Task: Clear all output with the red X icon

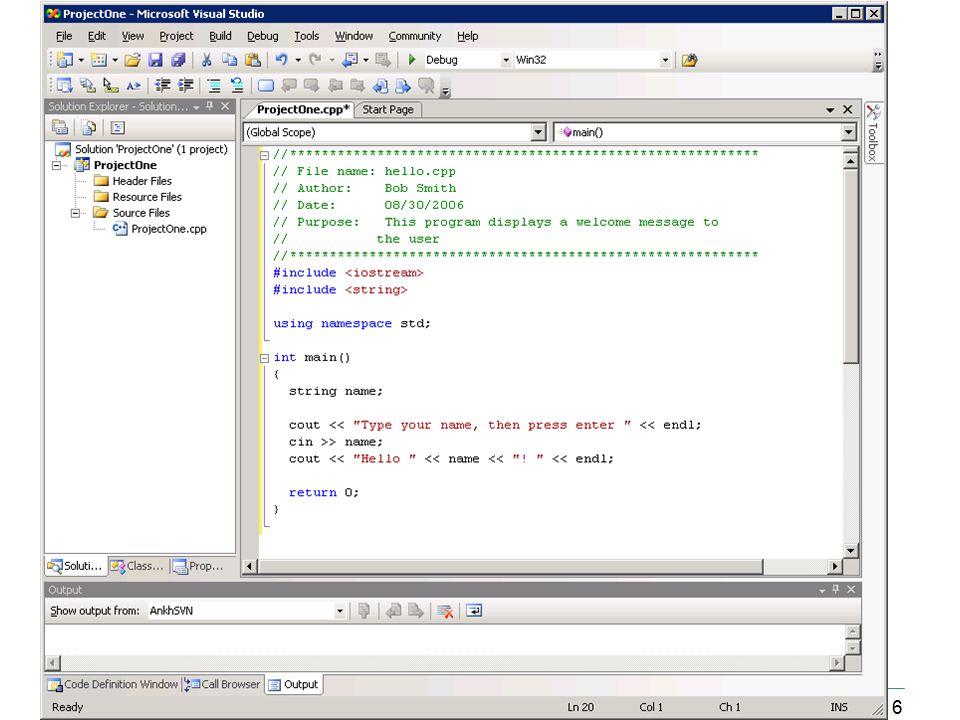Action: (445, 611)
